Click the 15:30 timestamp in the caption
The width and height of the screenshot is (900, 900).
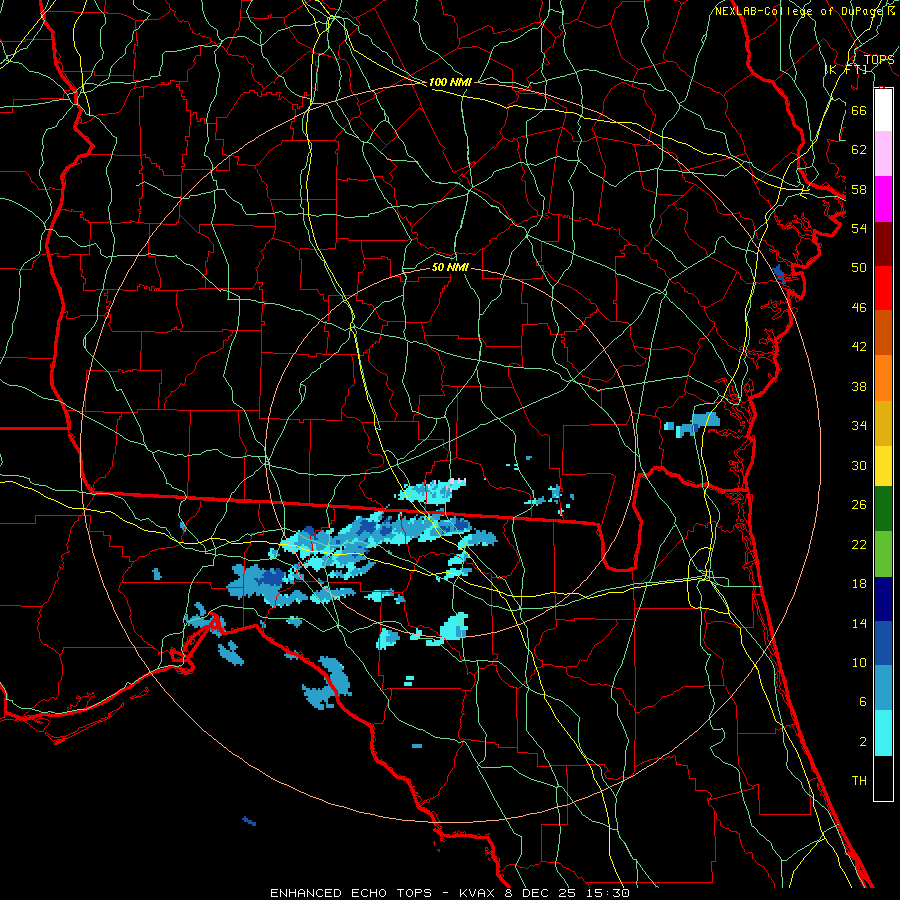coord(608,893)
